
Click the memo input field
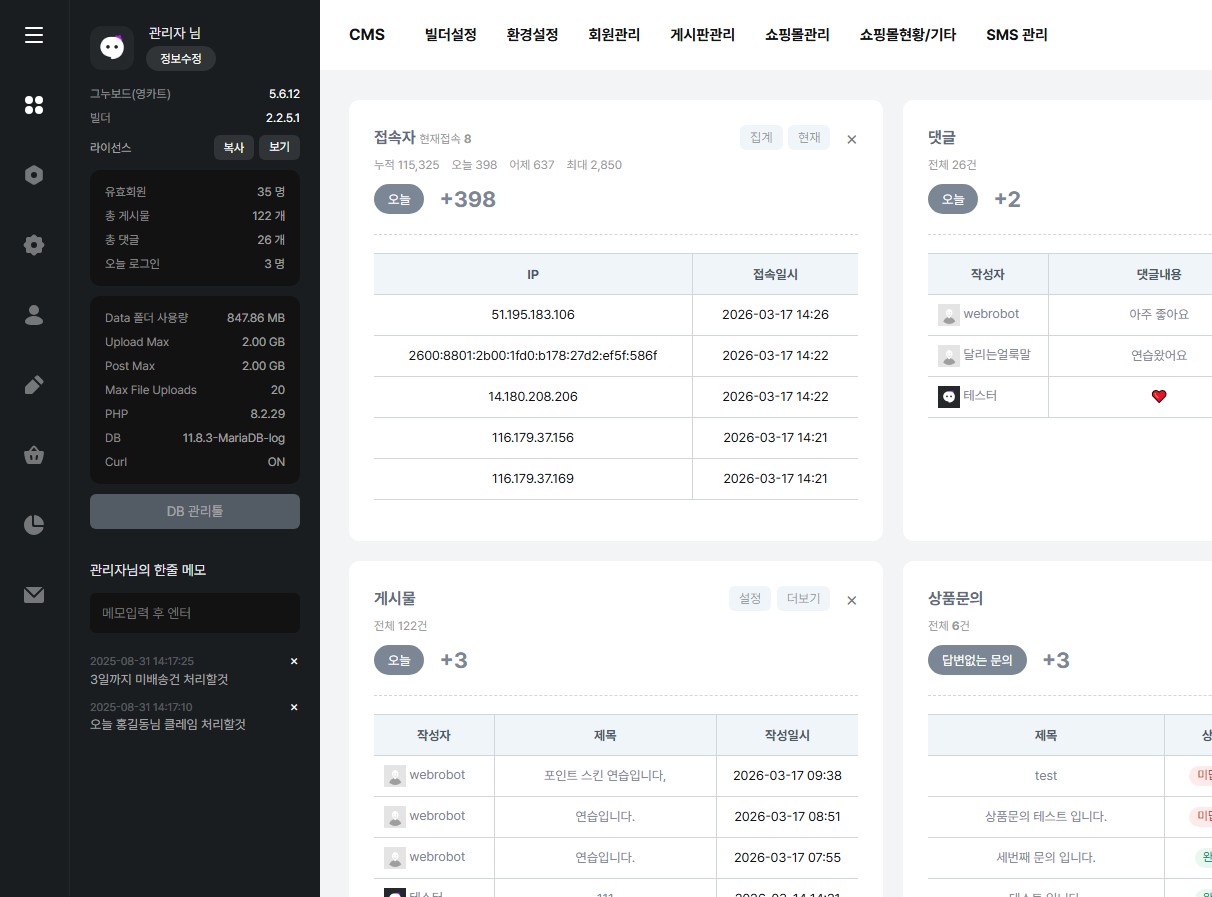click(195, 613)
